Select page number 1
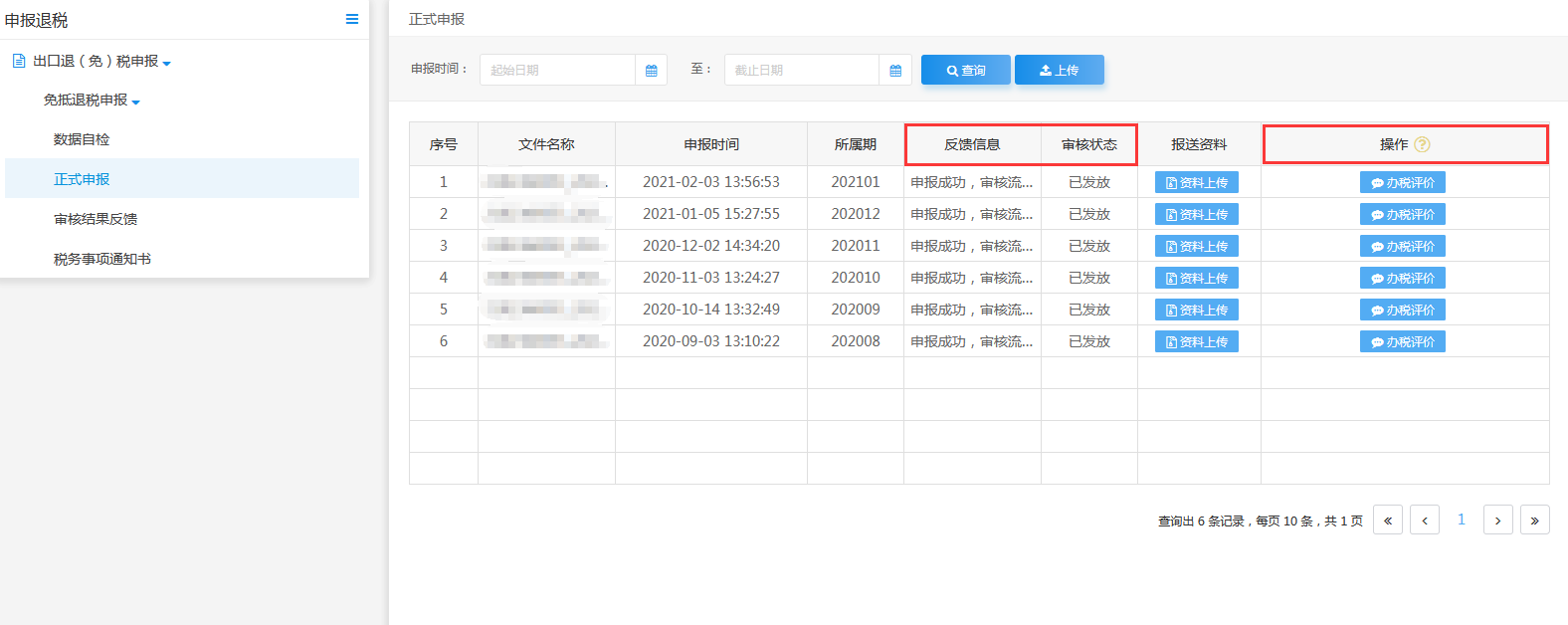The height and width of the screenshot is (625, 1568). pyautogui.click(x=1462, y=520)
